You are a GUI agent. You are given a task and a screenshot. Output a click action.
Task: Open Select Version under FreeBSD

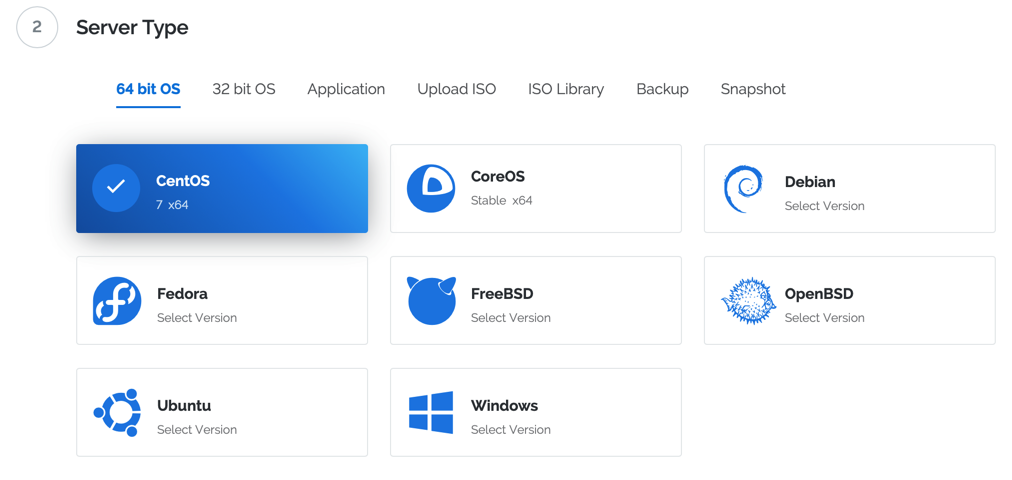pos(511,318)
